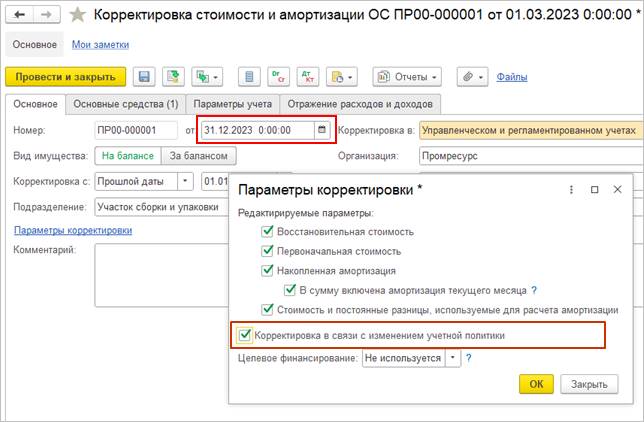The width and height of the screenshot is (644, 422).
Task: Open help for Целевое финансирование
Action: tap(469, 358)
